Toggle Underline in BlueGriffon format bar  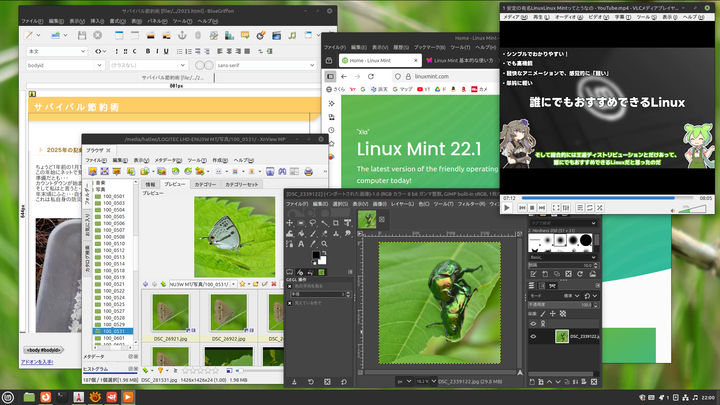pos(166,51)
